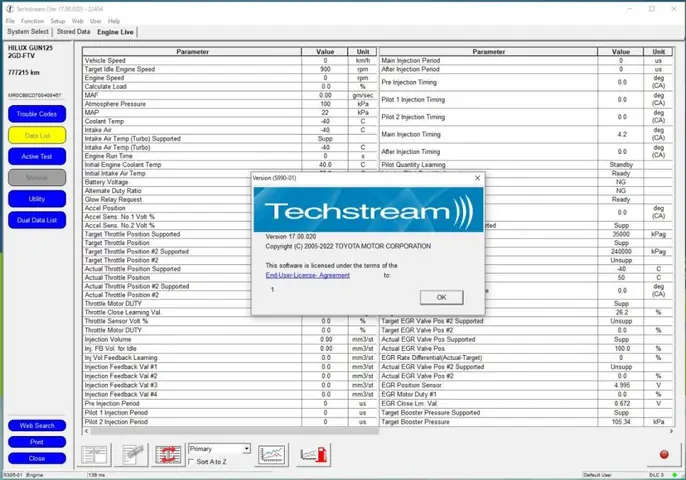Screen dimensions: 686x480
Task: Click the Techstream logo banner
Action: 368,210
